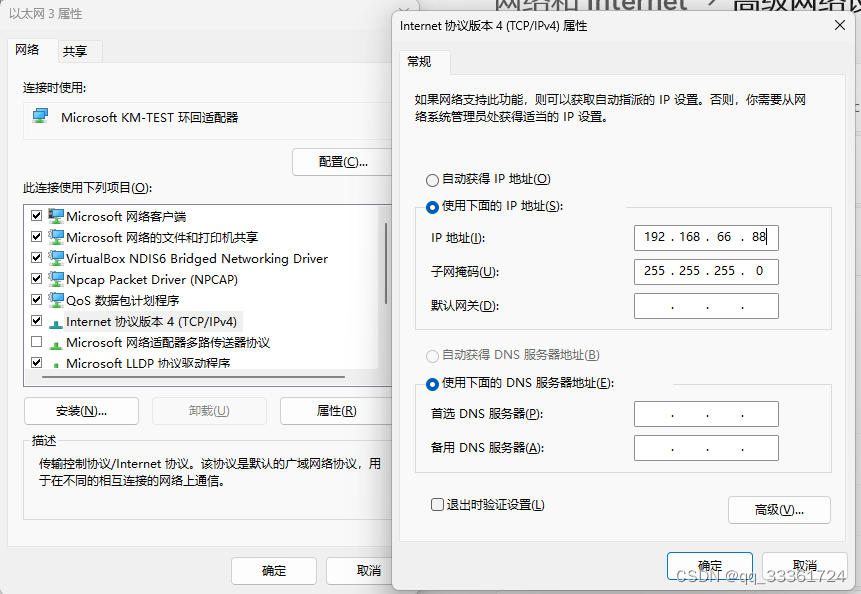The height and width of the screenshot is (594, 861).
Task: Select 自动获得 DNS 服务器地址 radio button
Action: tap(432, 356)
